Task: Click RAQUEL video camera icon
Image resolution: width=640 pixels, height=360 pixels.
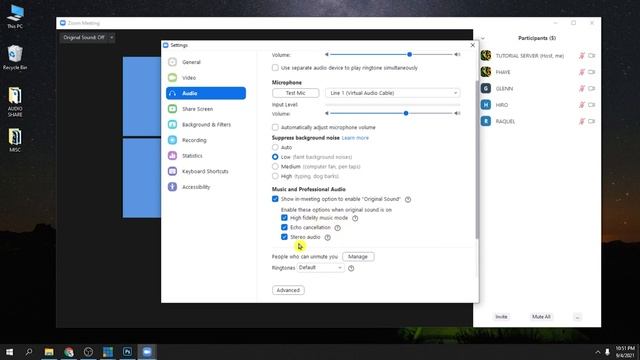Action: click(591, 121)
